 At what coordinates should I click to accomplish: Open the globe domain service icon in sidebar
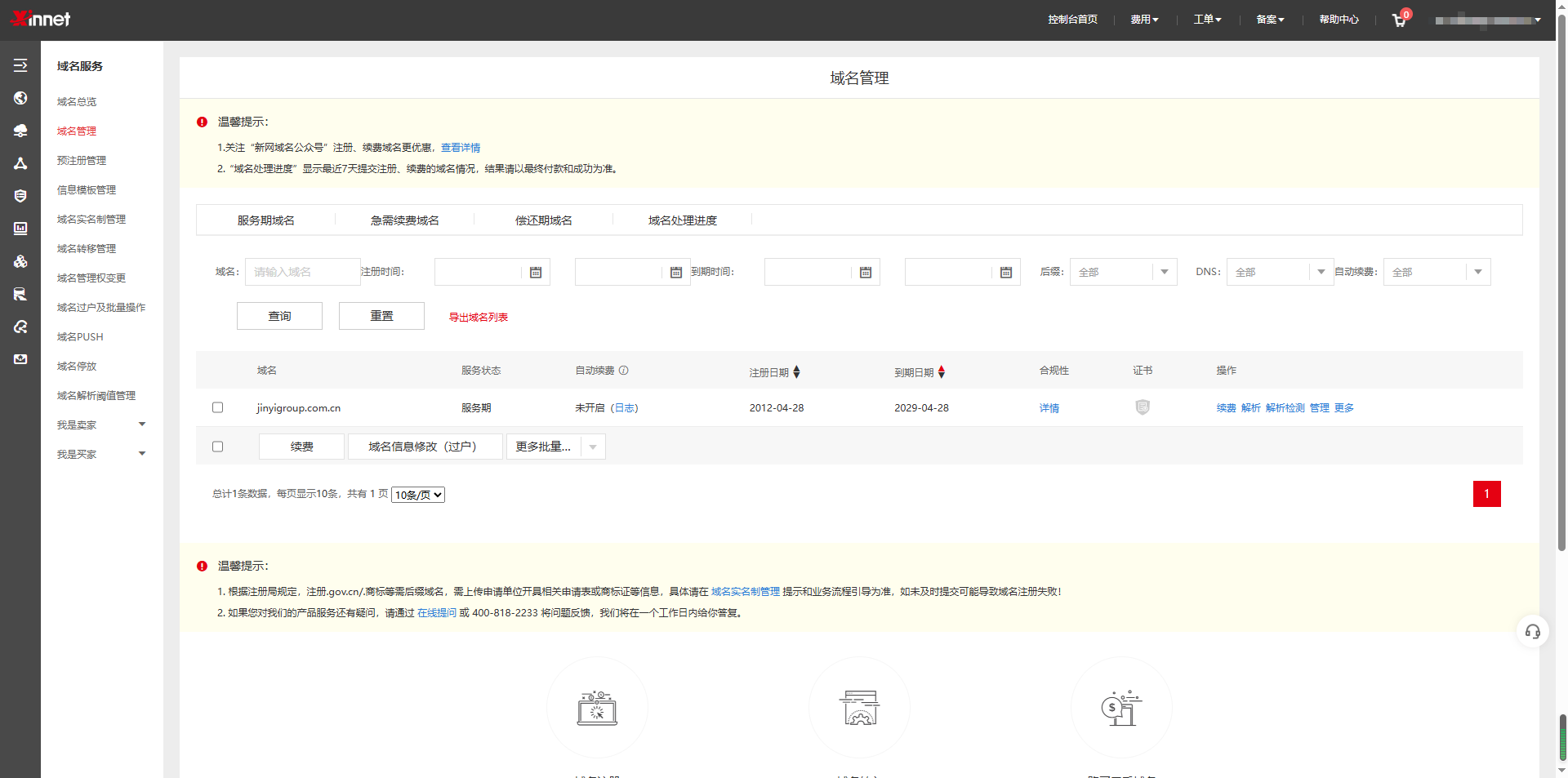click(x=21, y=98)
